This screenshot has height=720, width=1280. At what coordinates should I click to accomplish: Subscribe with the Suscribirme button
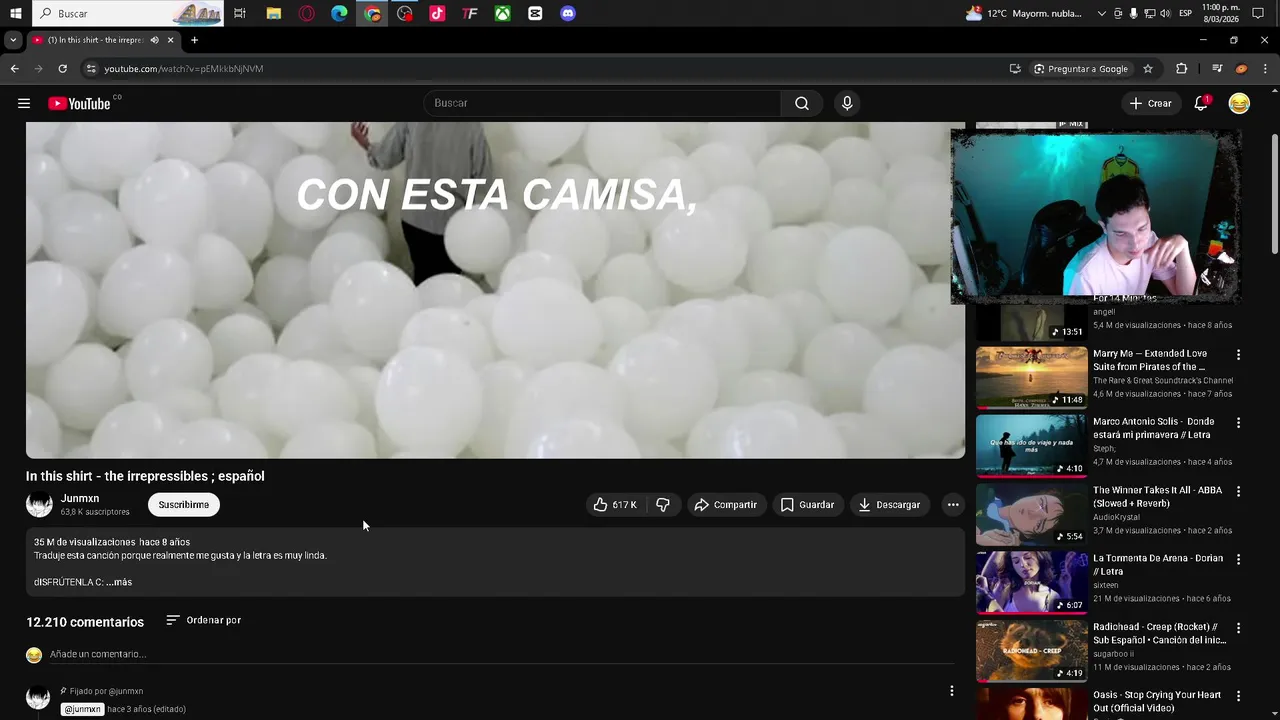coord(184,505)
